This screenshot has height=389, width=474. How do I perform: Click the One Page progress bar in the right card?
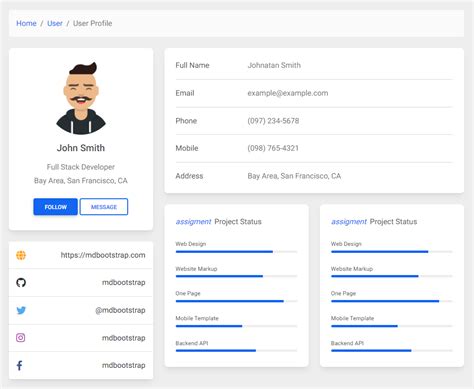[x=392, y=301]
